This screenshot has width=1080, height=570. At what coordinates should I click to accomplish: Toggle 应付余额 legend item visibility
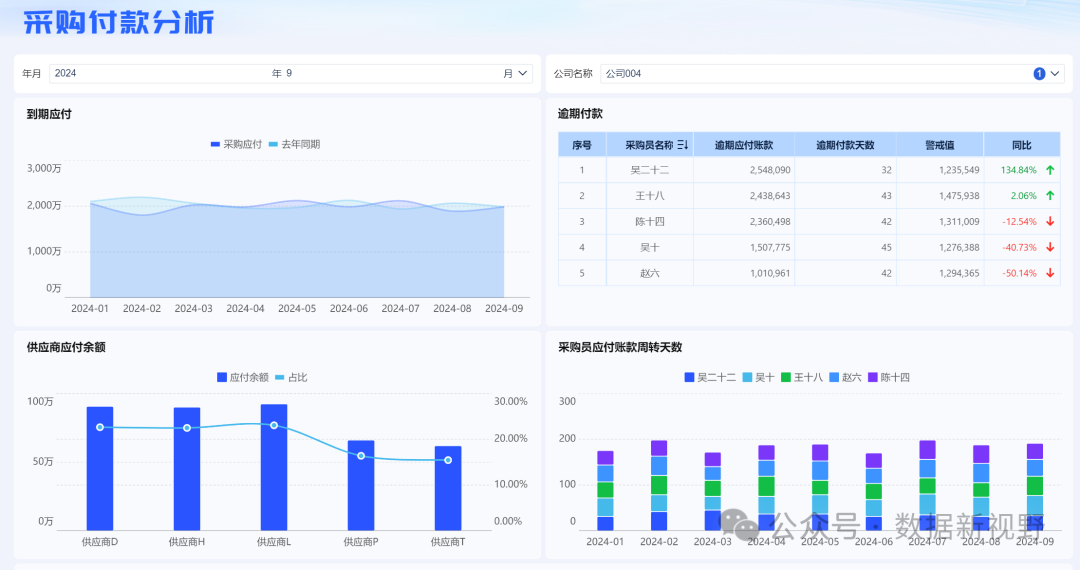[242, 378]
